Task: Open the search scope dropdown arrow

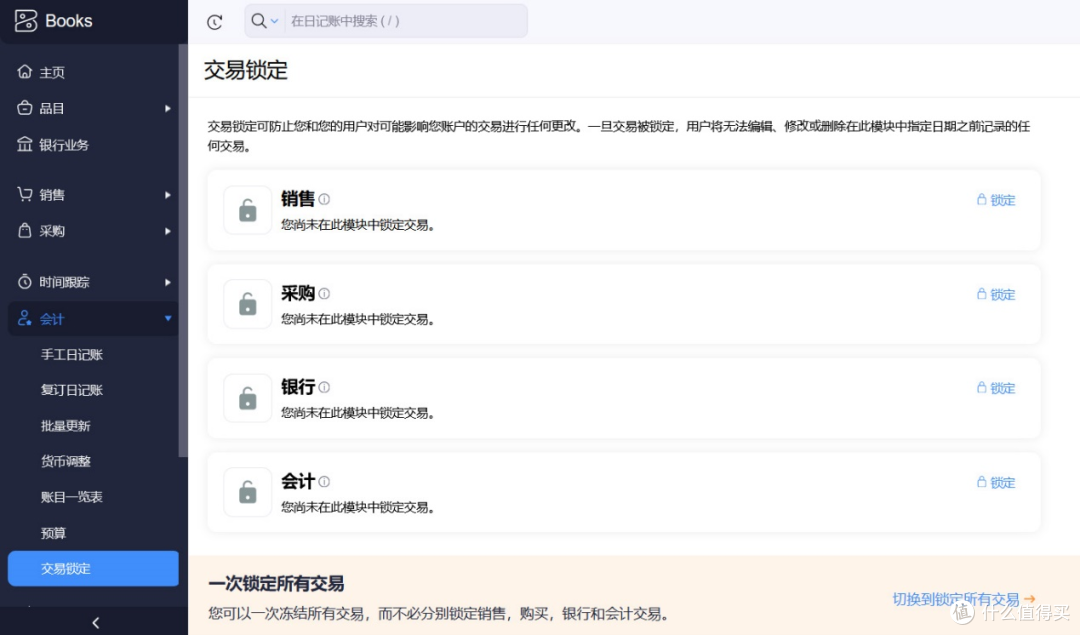Action: (x=274, y=21)
